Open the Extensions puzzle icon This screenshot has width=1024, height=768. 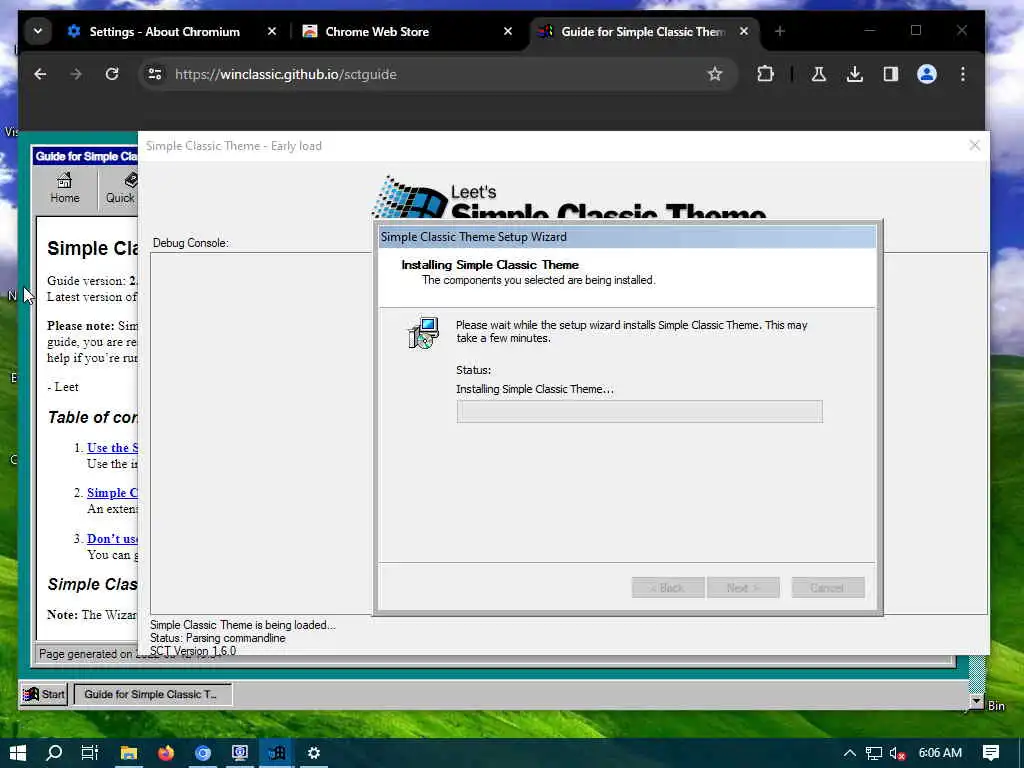click(765, 74)
